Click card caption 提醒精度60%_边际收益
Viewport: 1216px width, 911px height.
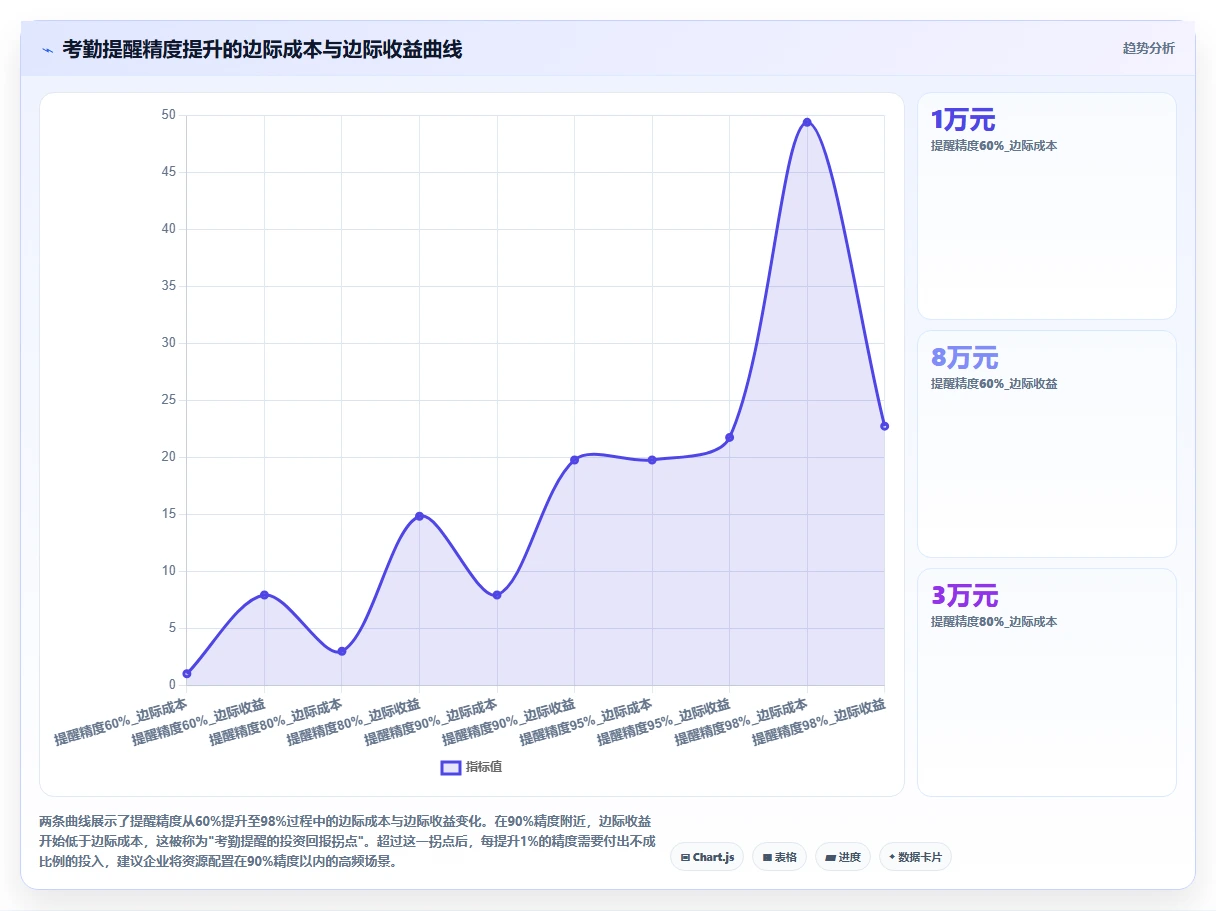[x=994, y=384]
